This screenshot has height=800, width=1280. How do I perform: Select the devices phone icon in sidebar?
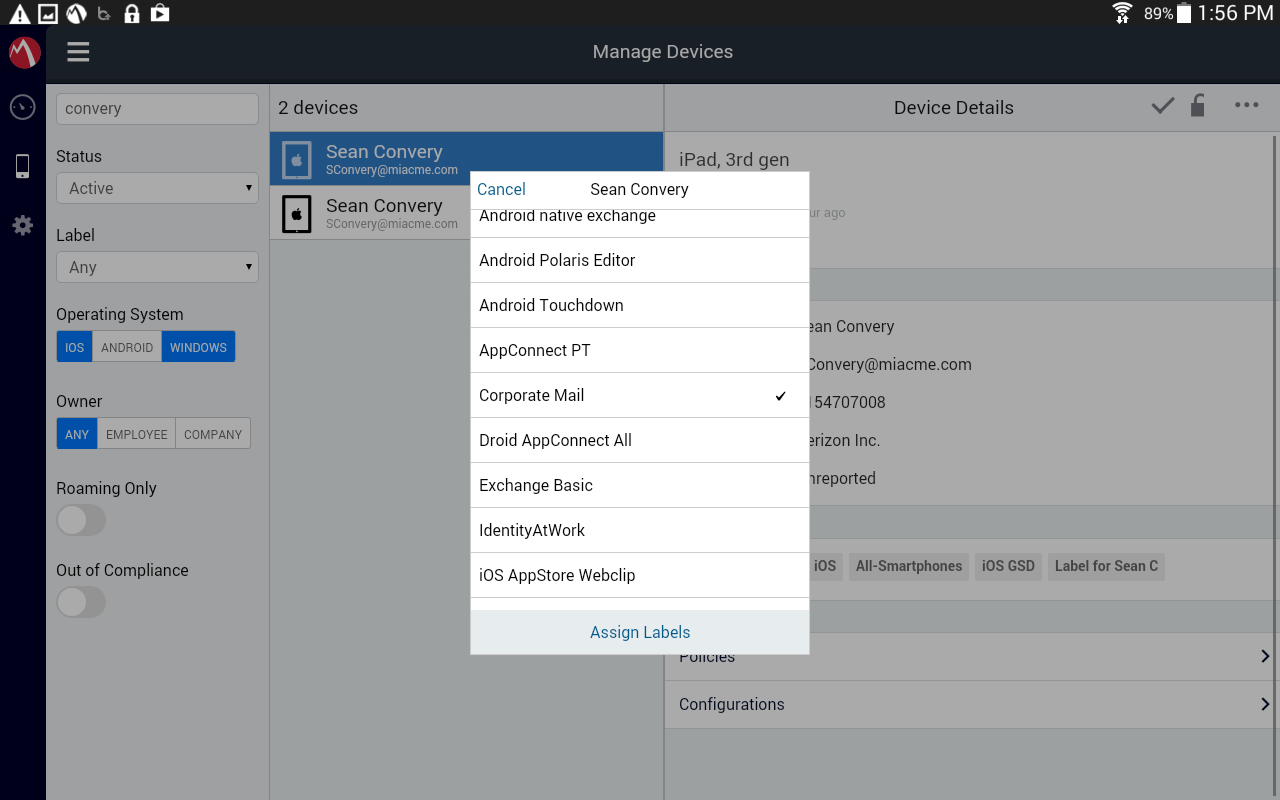(x=23, y=166)
